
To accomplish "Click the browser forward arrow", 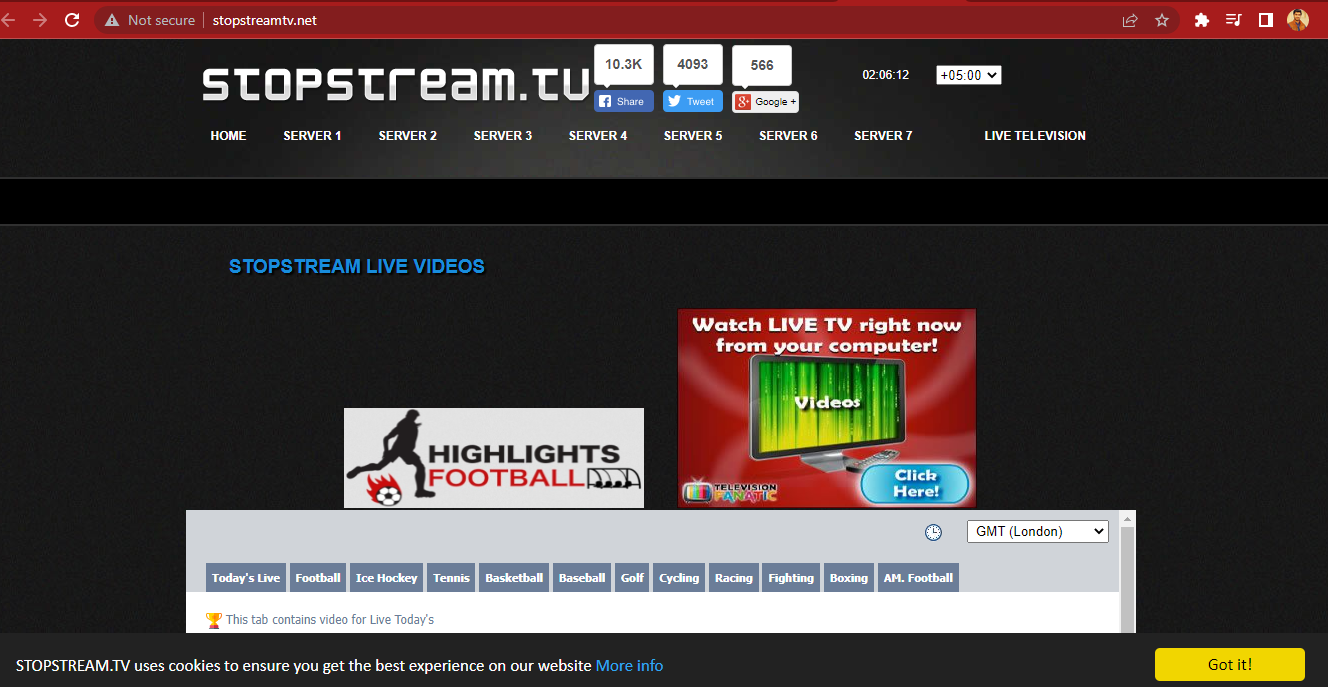I will 40,20.
